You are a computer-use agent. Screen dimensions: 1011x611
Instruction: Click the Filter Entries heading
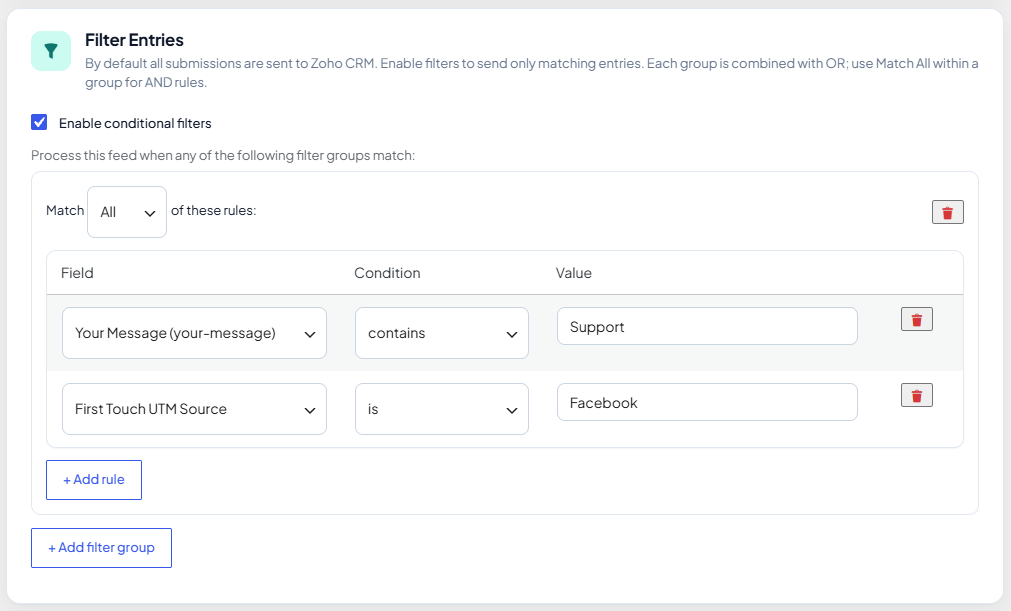click(x=134, y=40)
